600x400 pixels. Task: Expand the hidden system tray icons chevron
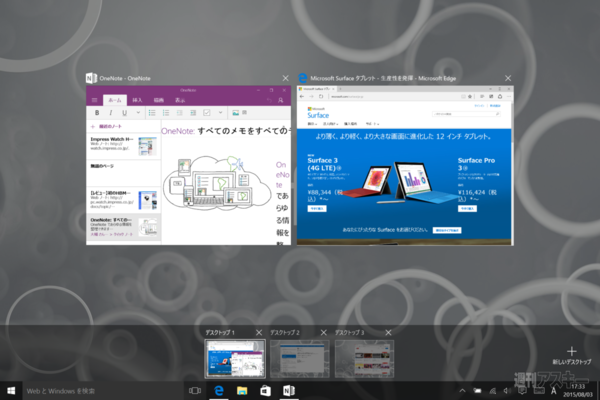pyautogui.click(x=462, y=391)
